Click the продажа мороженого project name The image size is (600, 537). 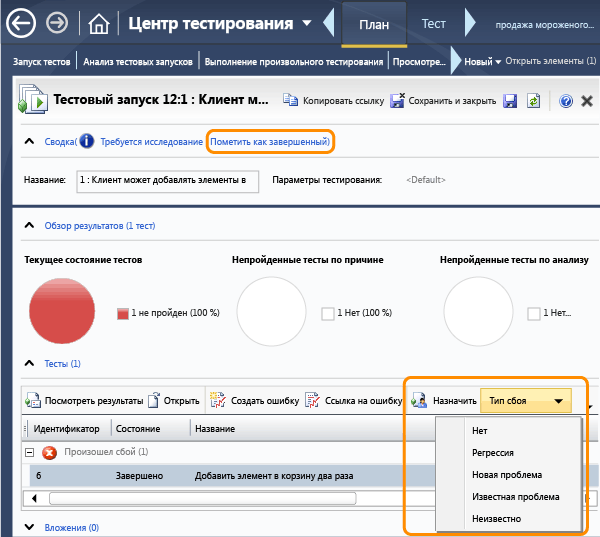tap(545, 25)
